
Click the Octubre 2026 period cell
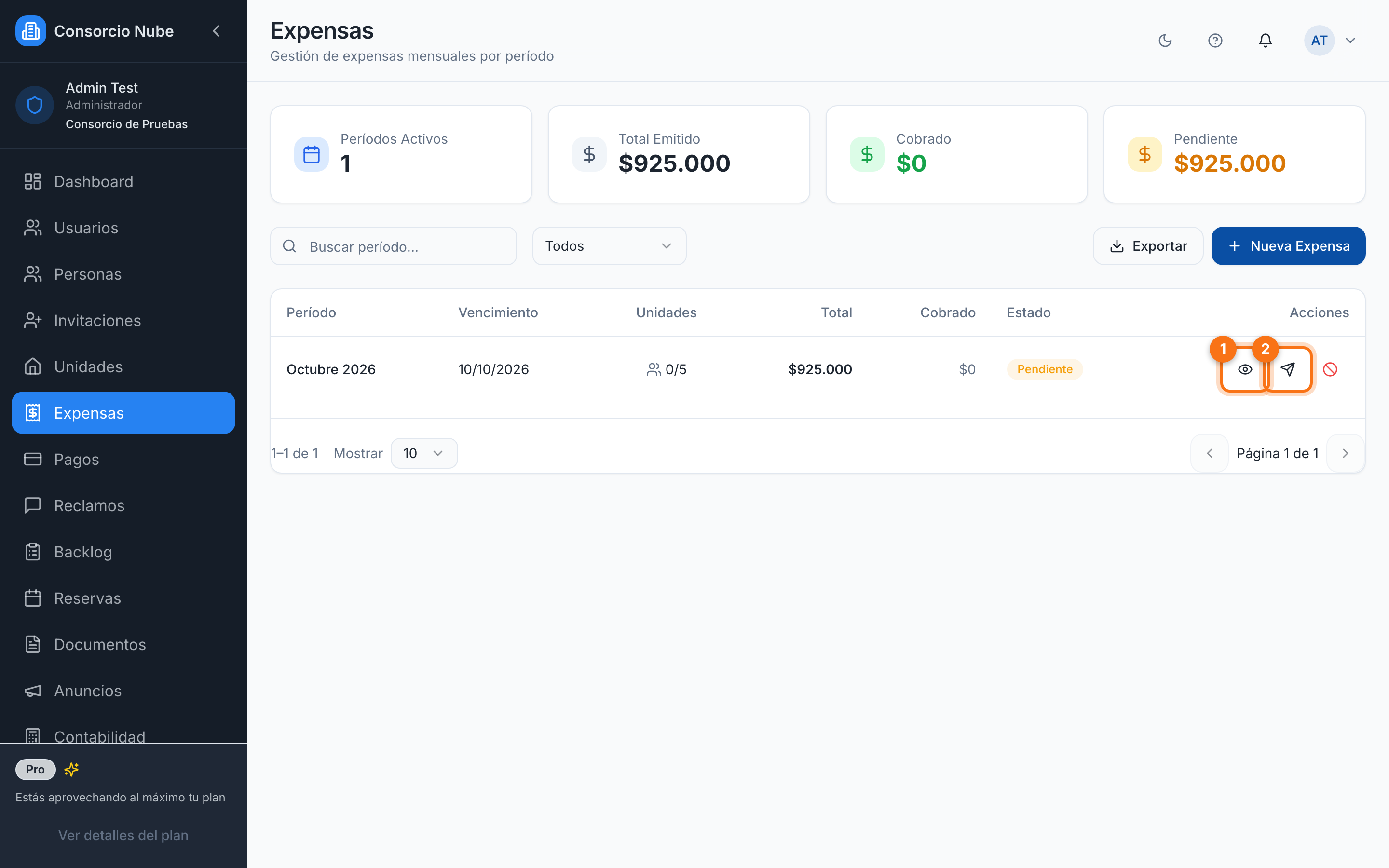331,369
